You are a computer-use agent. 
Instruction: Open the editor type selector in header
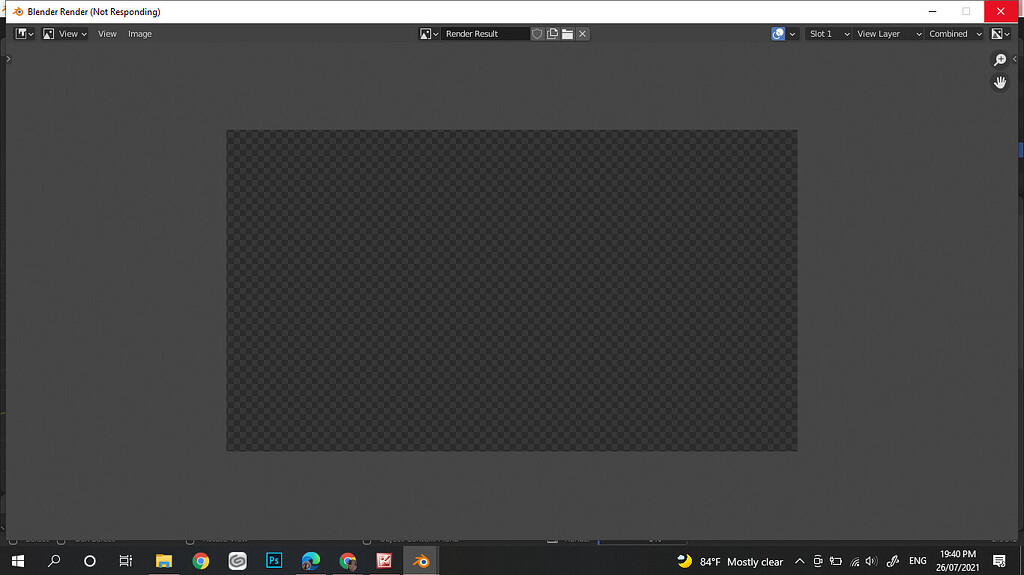(x=25, y=34)
